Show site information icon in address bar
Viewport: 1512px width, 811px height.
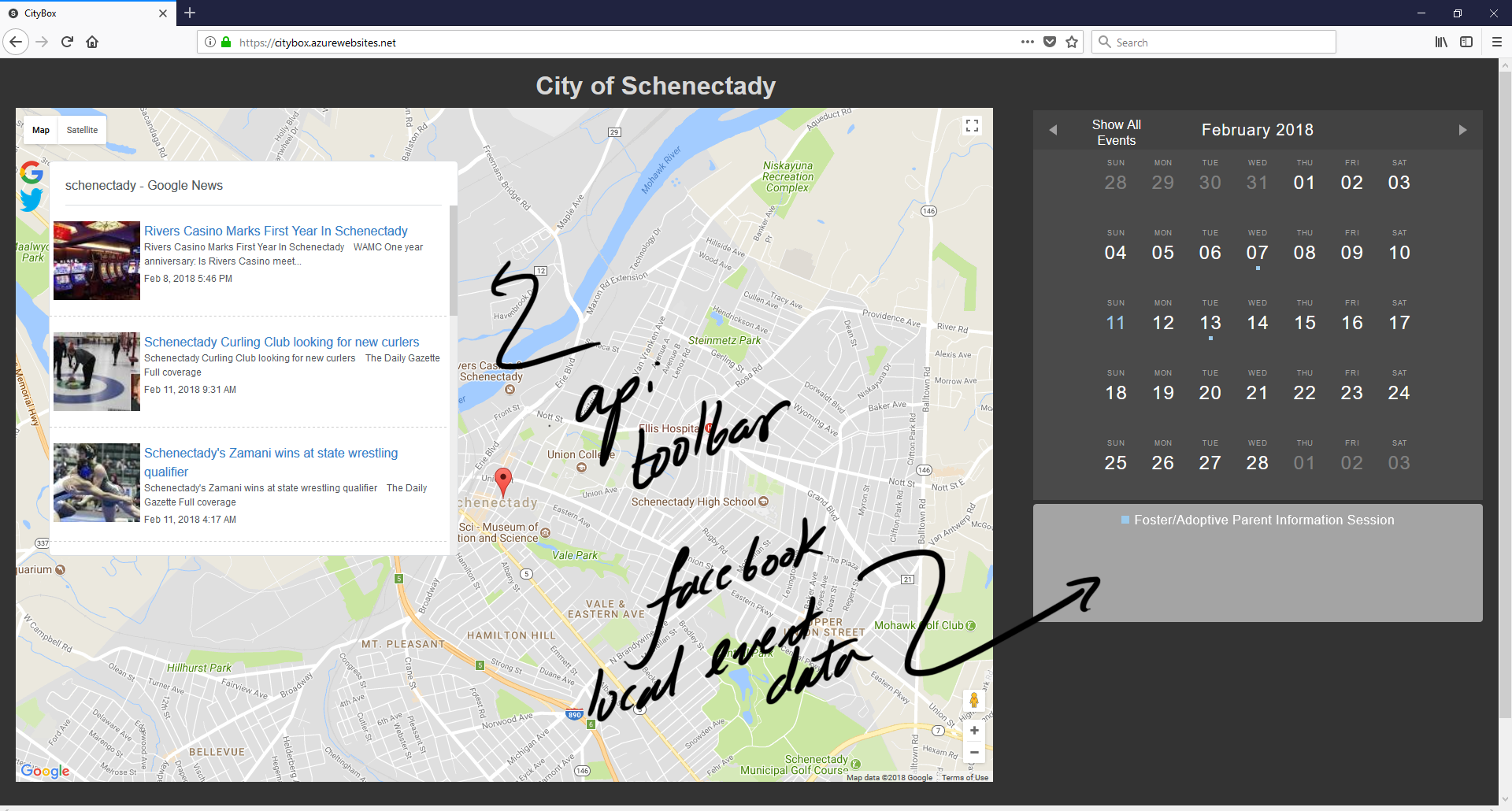210,42
